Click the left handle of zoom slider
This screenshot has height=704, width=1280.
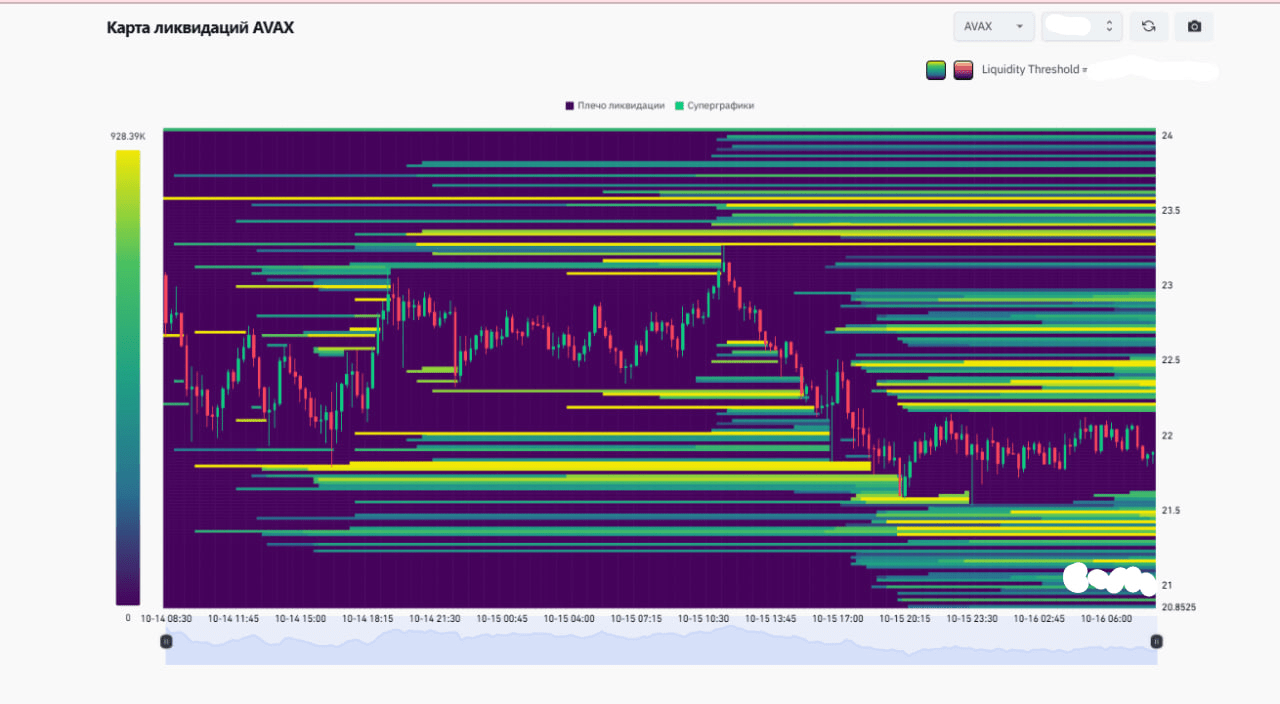point(166,641)
